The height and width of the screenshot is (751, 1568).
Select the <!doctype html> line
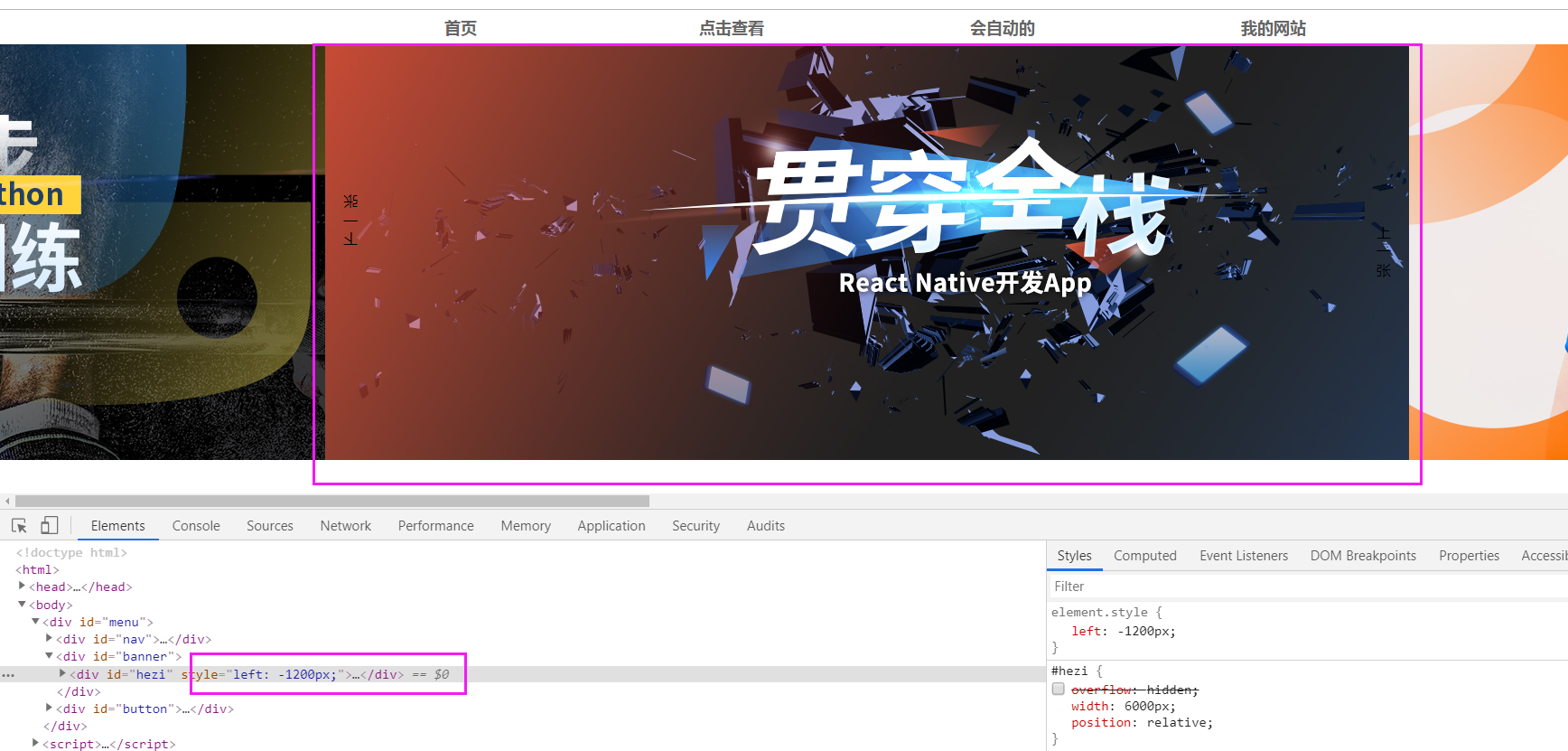coord(71,552)
